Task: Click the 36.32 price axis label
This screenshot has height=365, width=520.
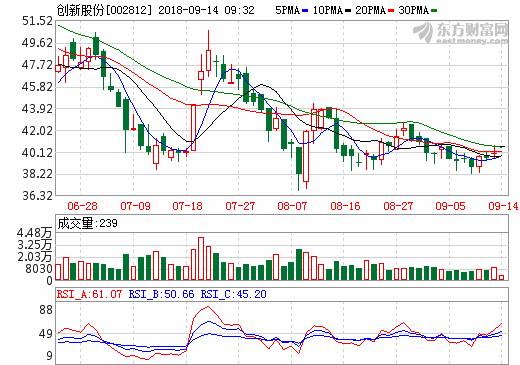Action: coord(37,196)
